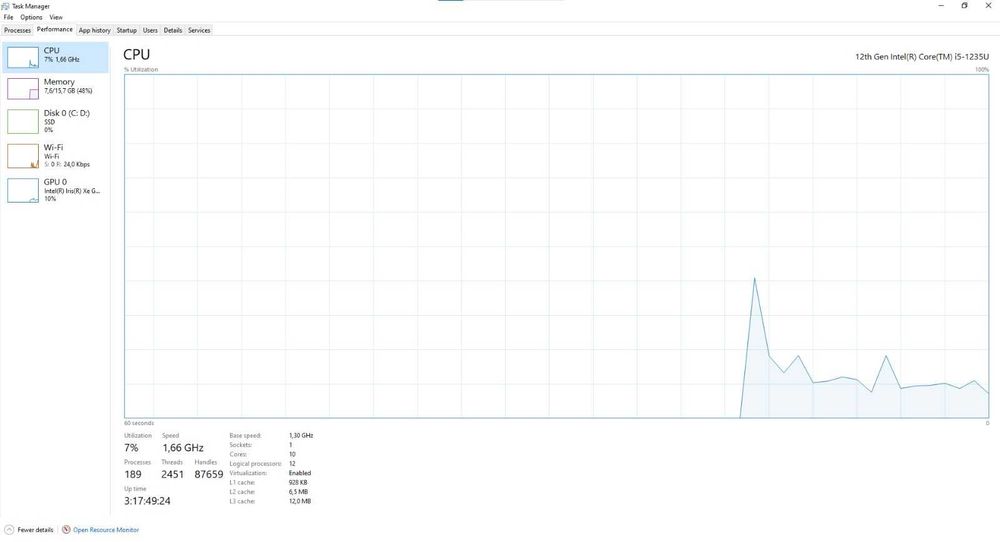Open the File menu
This screenshot has height=542, width=1000.
point(8,17)
